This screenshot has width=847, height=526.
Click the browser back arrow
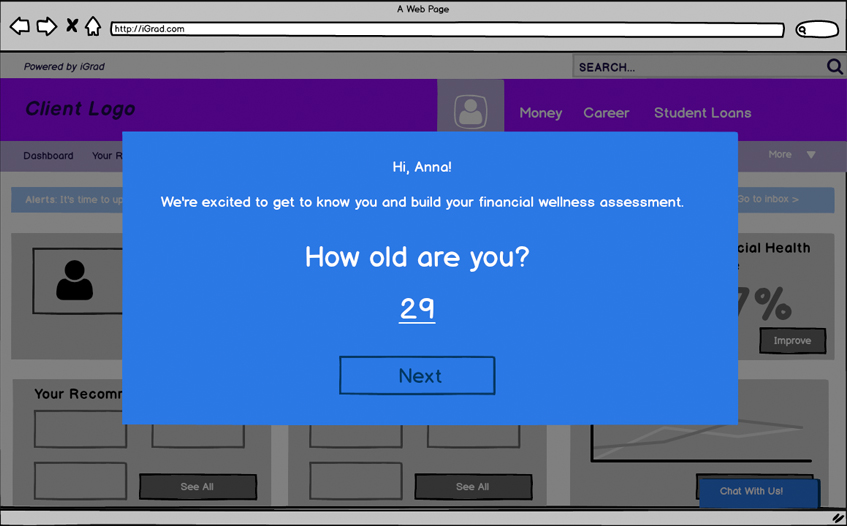click(19, 27)
